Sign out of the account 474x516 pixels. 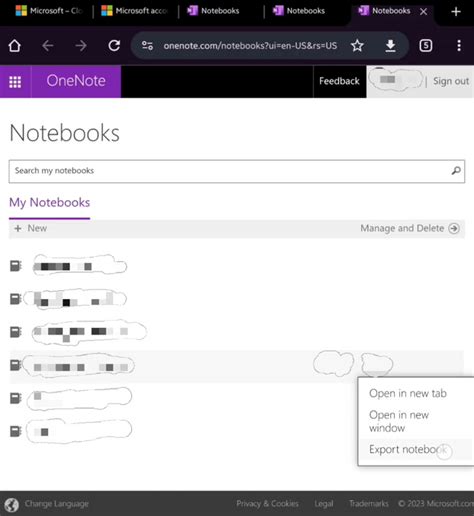pyautogui.click(x=451, y=81)
